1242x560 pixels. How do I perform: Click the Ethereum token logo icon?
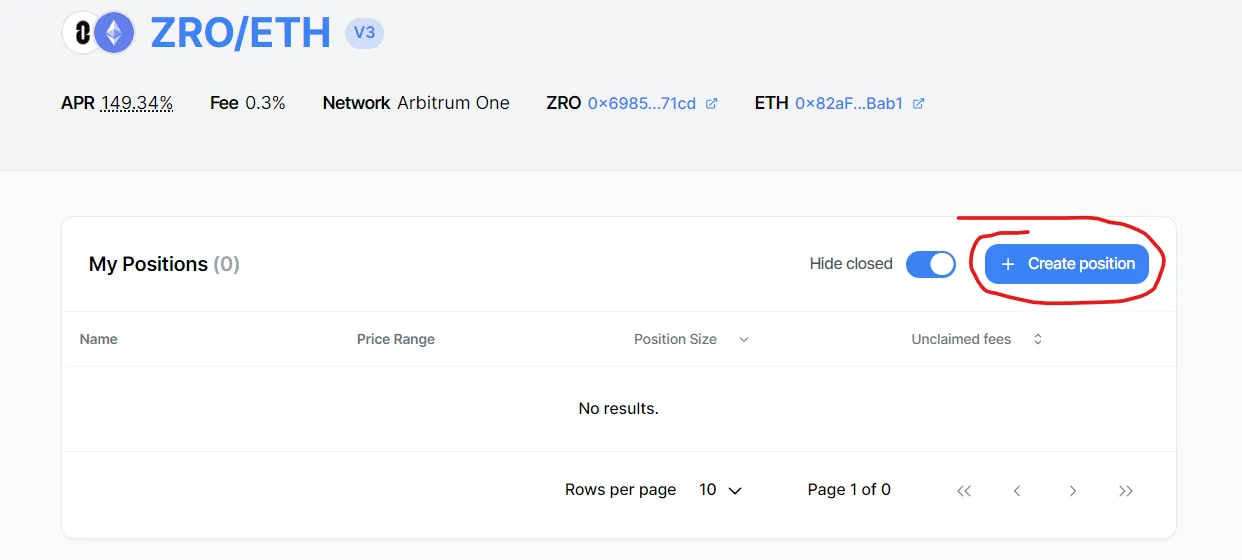[x=114, y=33]
